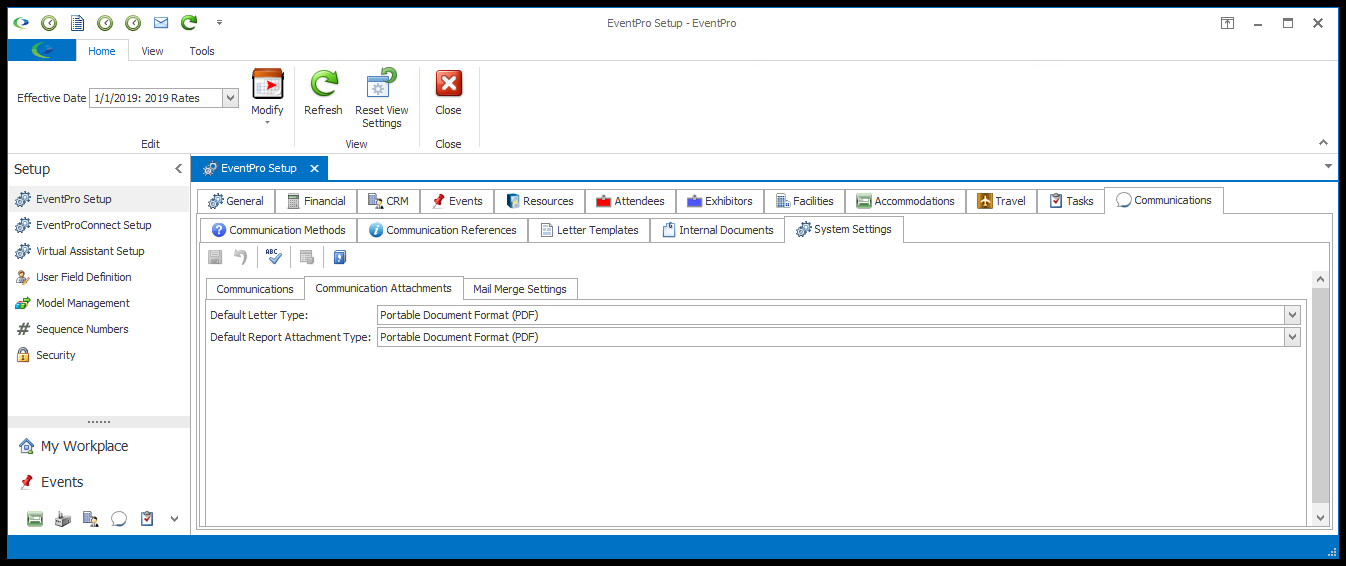Open Virtual Assistant Setup

point(98,251)
